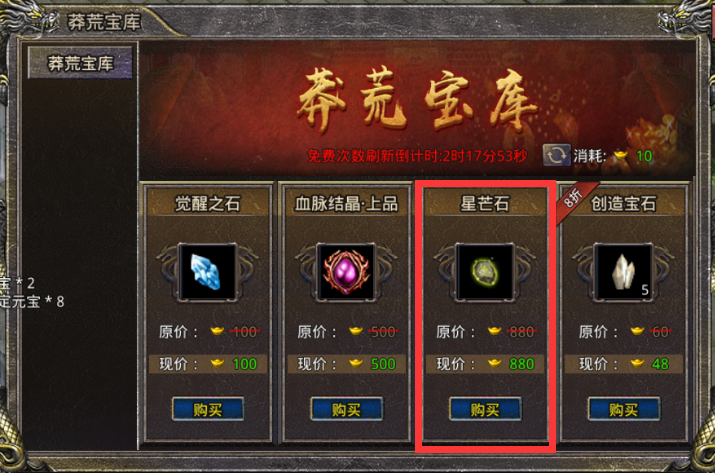Open the 莽荒宝库 sidebar tab
Screen dimensions: 715x473
point(80,63)
